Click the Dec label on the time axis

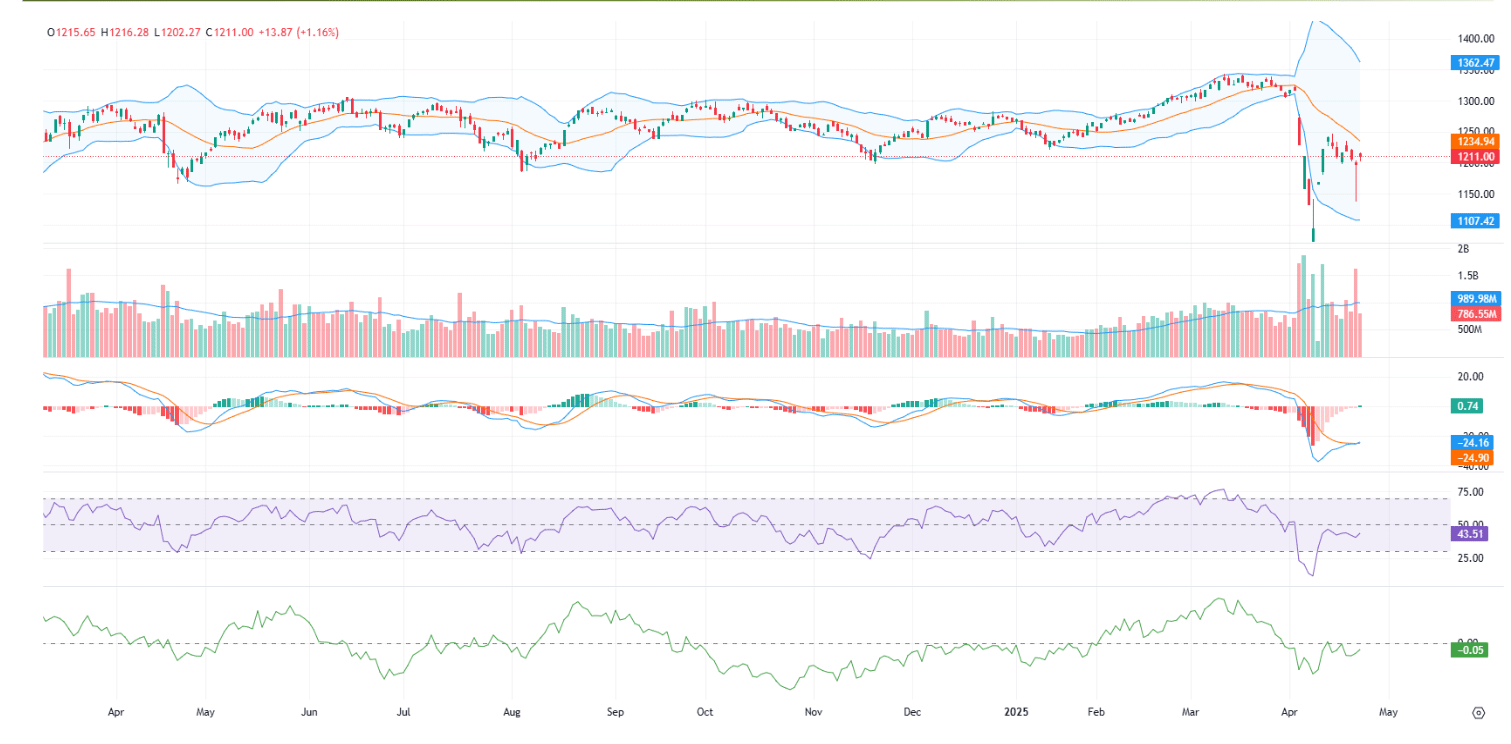[x=911, y=712]
